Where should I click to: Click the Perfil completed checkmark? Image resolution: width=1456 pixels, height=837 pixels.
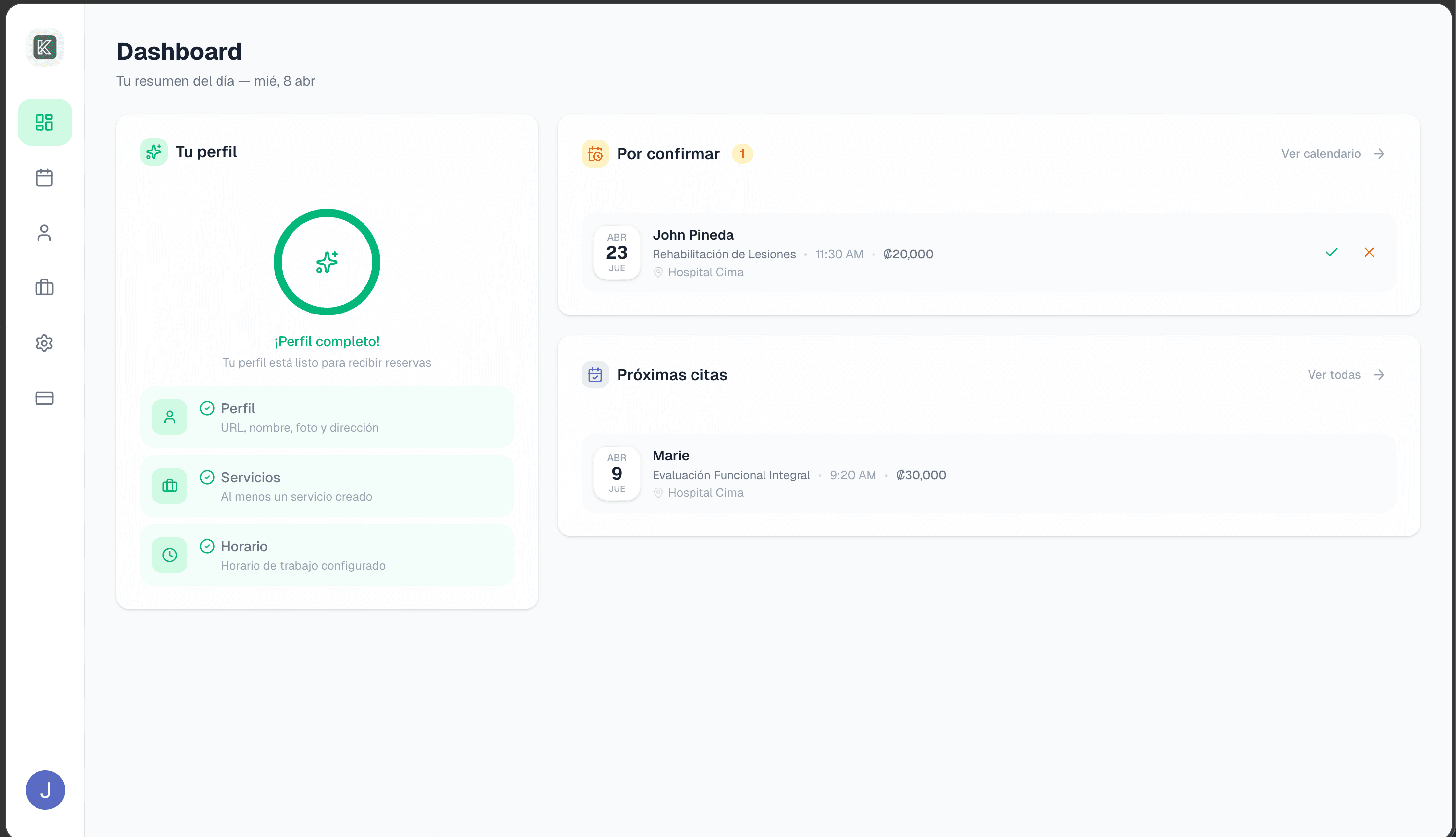(207, 408)
